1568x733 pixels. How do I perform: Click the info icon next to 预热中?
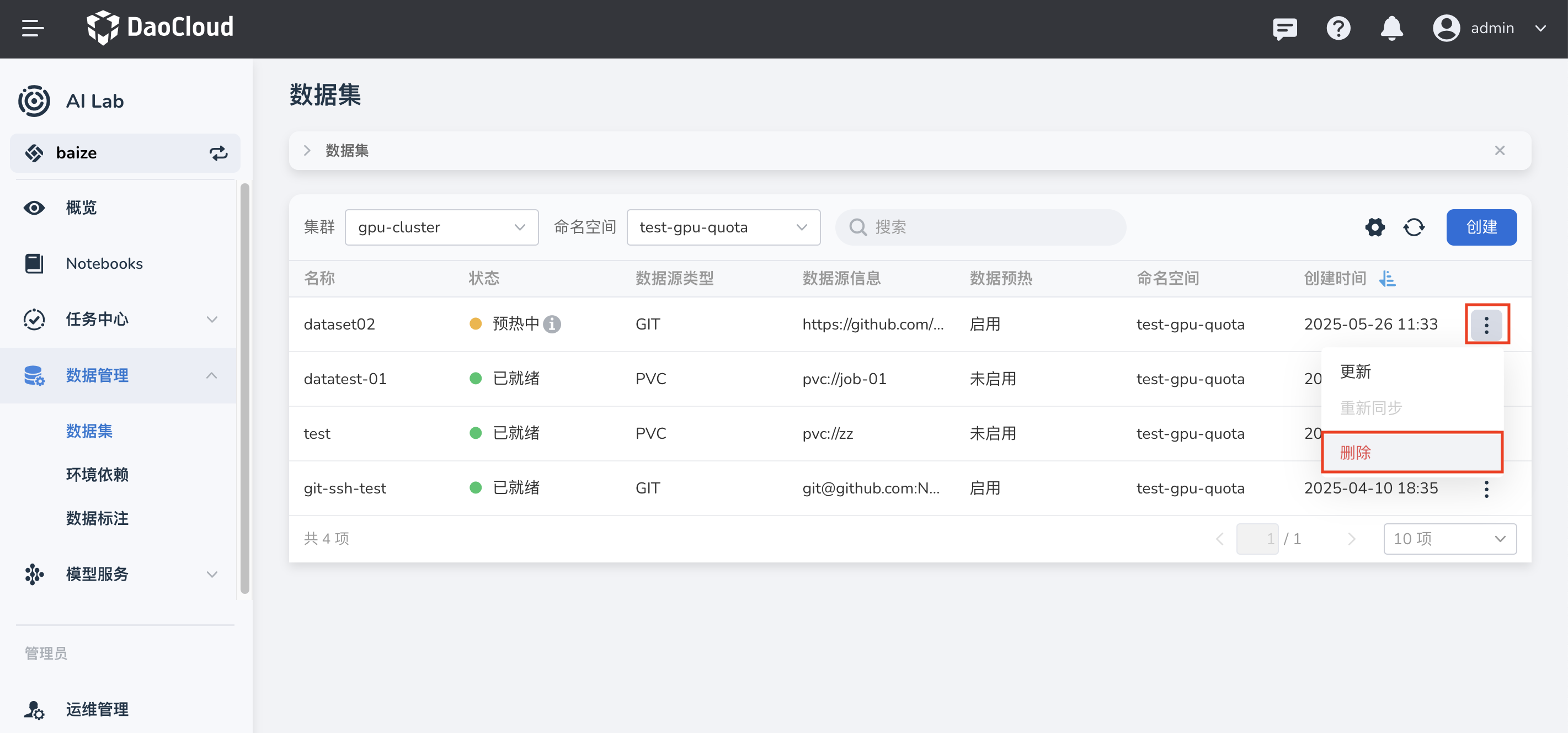coord(552,324)
